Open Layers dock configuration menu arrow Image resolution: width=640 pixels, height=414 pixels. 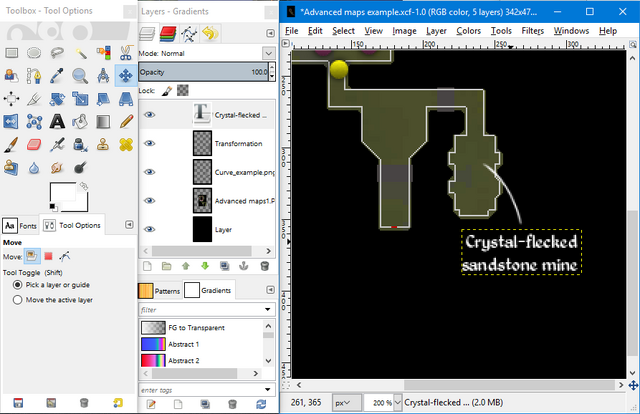[270, 33]
